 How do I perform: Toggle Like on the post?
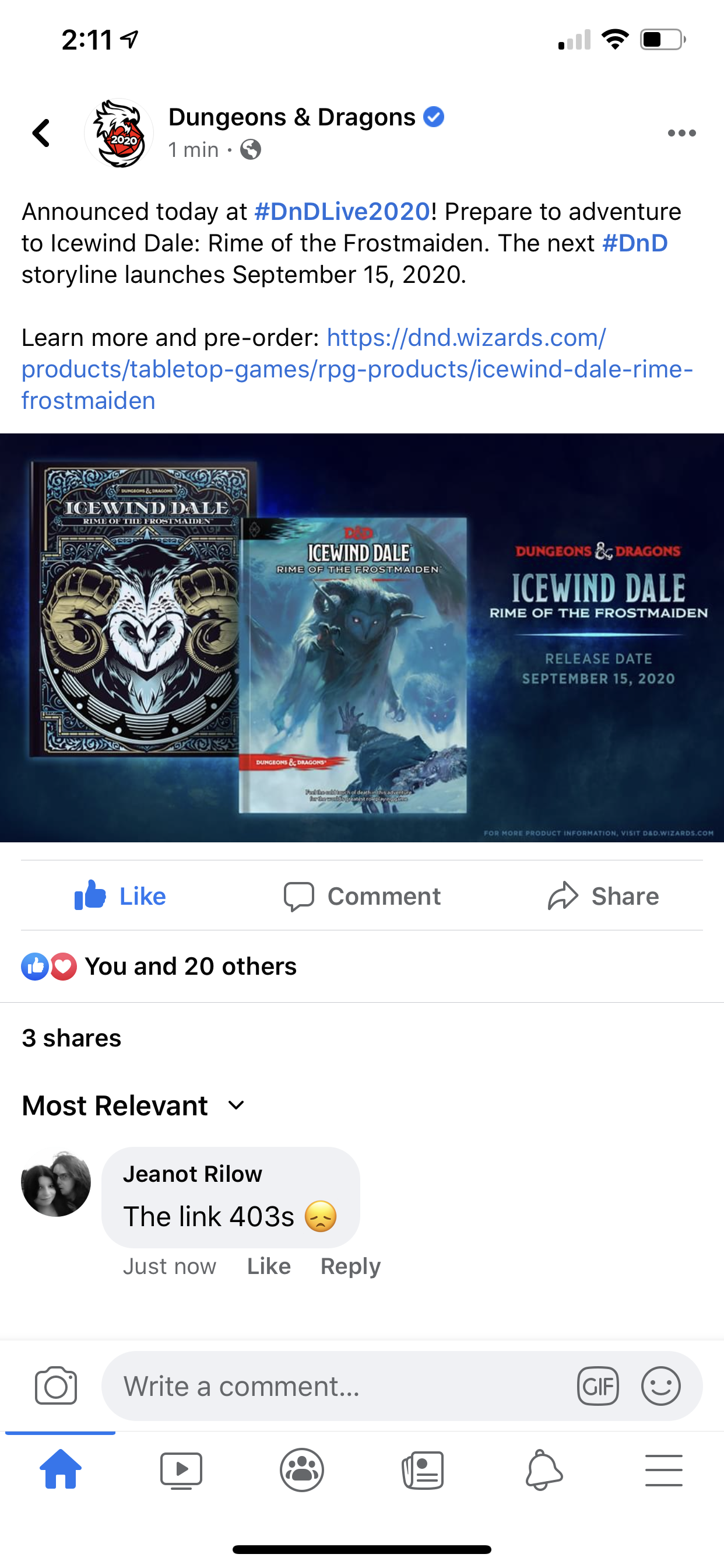point(120,895)
